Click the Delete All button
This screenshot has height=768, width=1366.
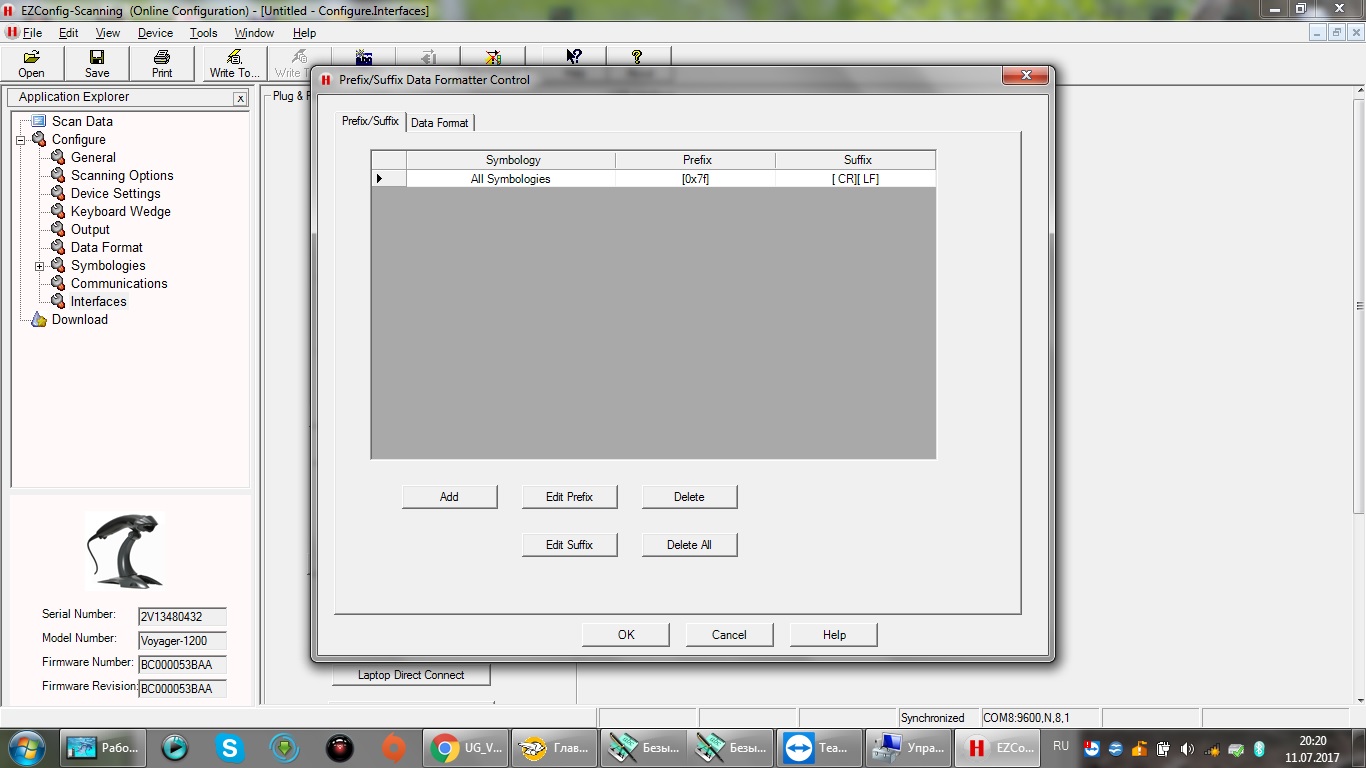(x=689, y=545)
